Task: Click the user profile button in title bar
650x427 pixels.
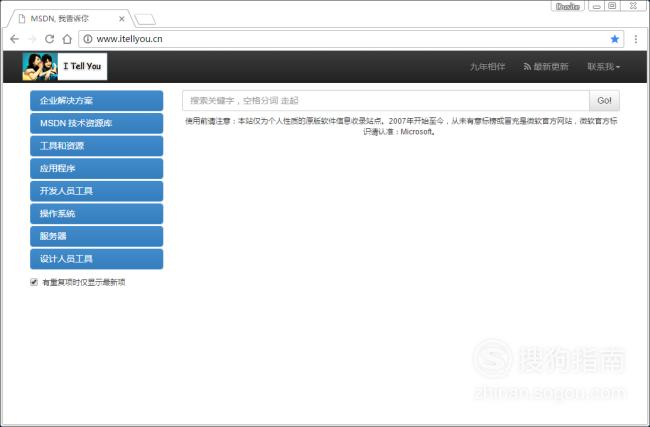Action: (x=568, y=6)
